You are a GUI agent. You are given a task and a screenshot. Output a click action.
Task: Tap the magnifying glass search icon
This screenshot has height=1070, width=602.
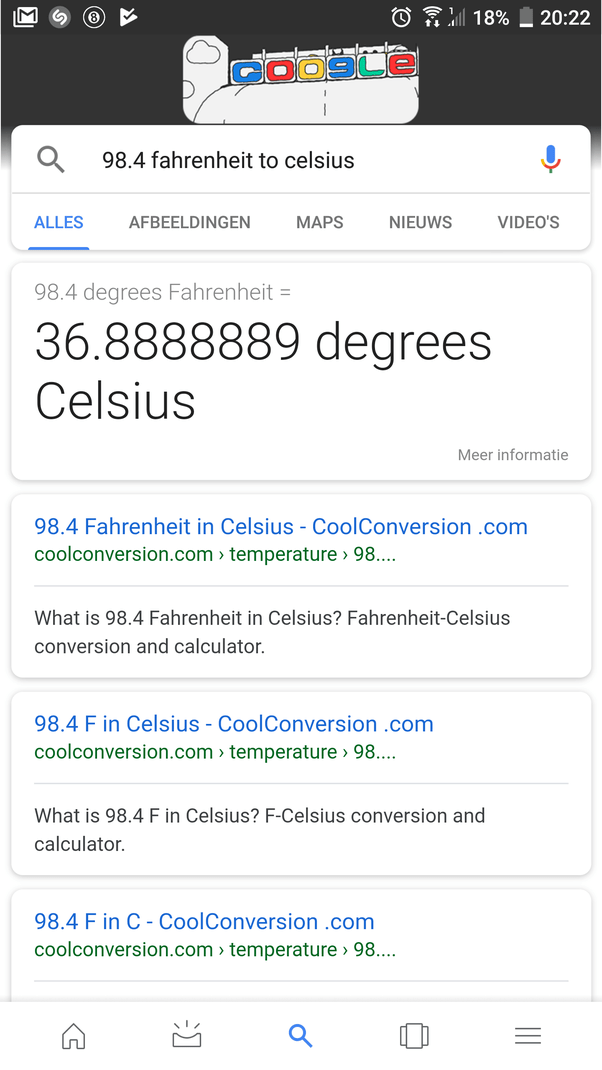click(50, 160)
